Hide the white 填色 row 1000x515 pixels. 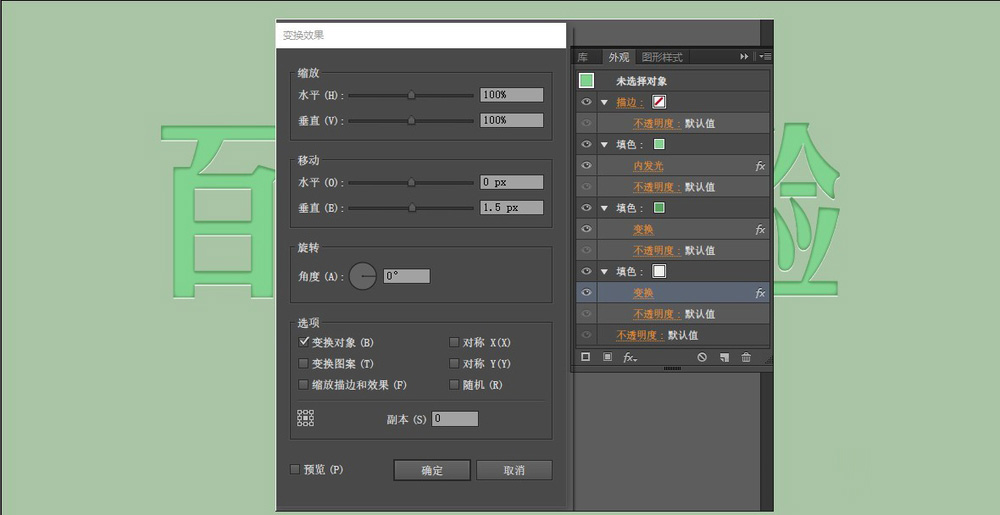pyautogui.click(x=586, y=272)
